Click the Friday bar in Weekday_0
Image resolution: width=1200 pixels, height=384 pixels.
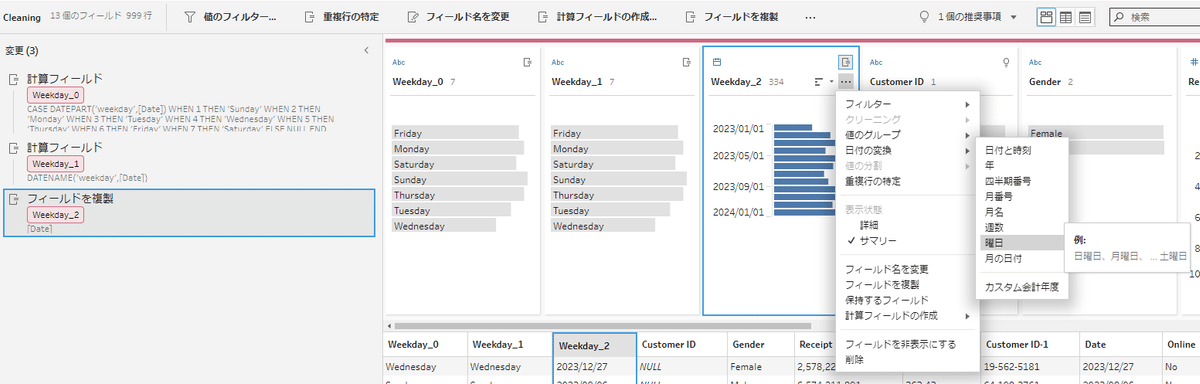(x=455, y=133)
